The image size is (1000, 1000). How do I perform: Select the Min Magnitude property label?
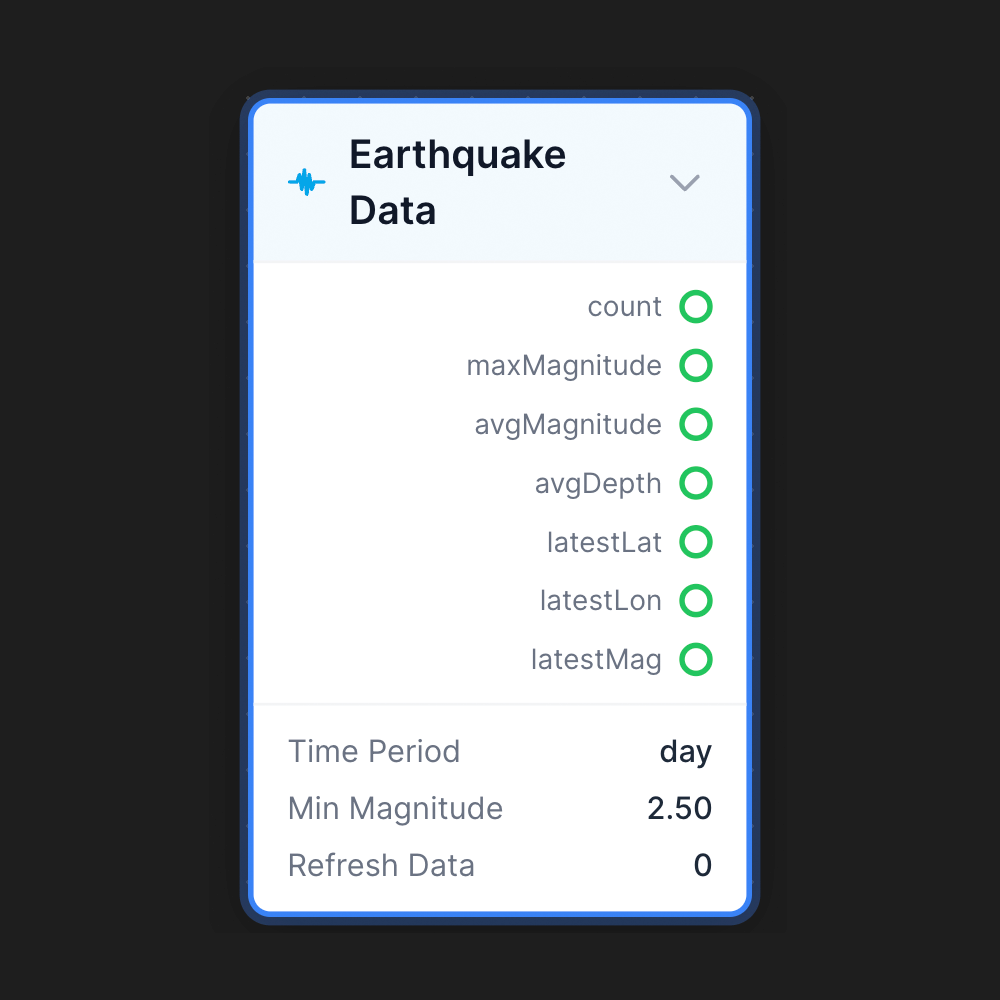tap(395, 808)
